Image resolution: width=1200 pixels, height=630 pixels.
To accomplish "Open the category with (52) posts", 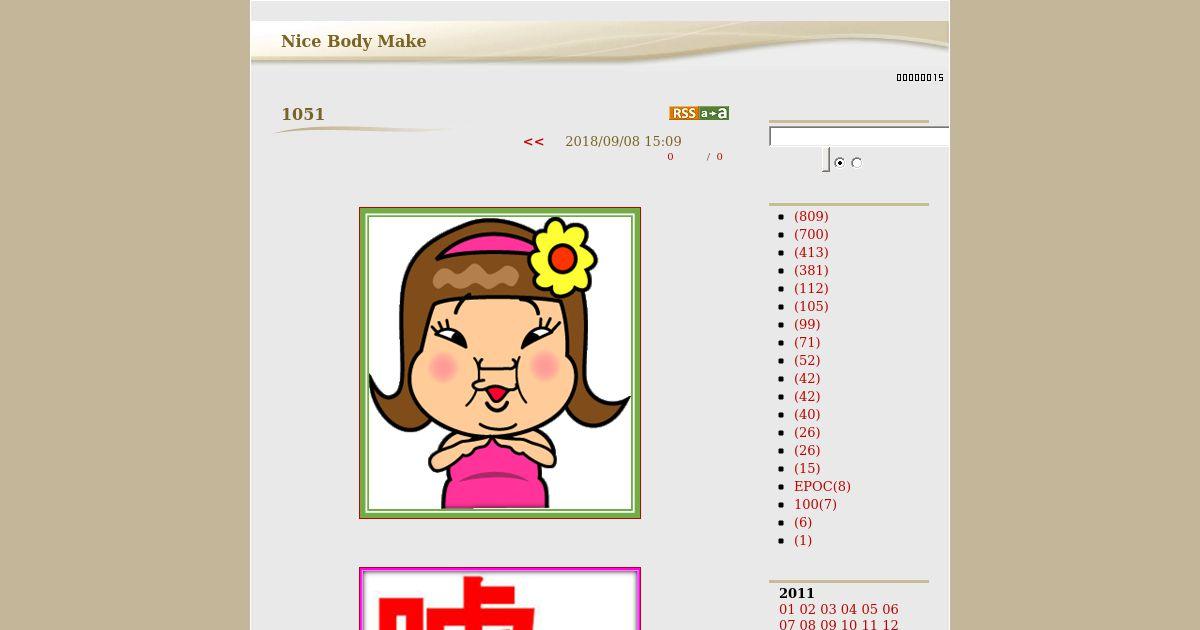I will tap(807, 360).
